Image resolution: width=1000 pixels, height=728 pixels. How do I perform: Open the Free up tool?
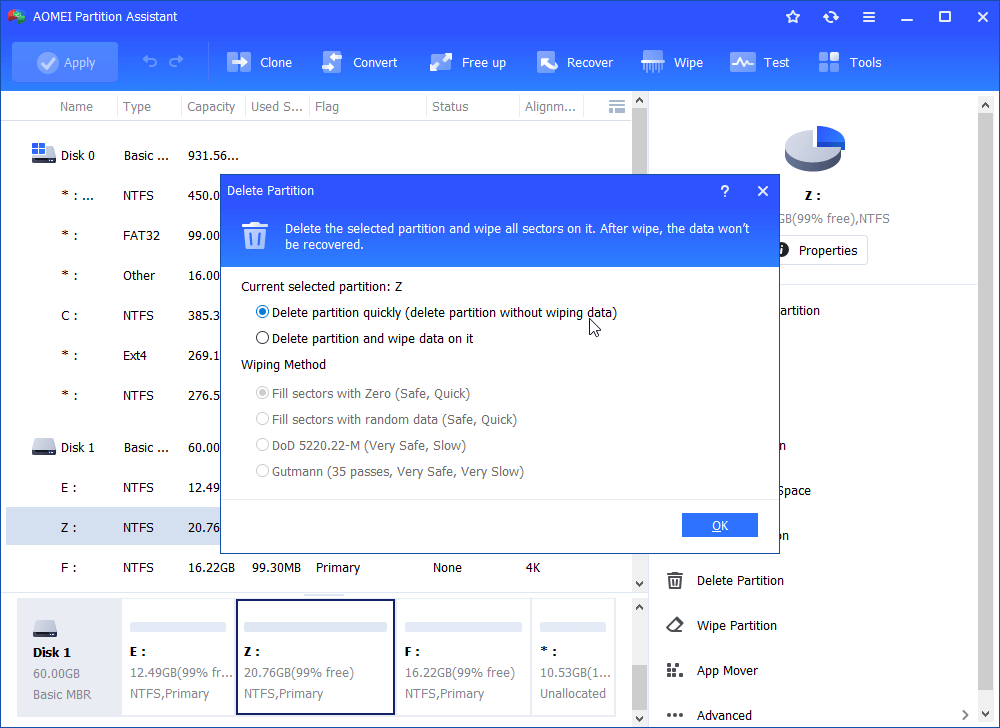pyautogui.click(x=467, y=62)
